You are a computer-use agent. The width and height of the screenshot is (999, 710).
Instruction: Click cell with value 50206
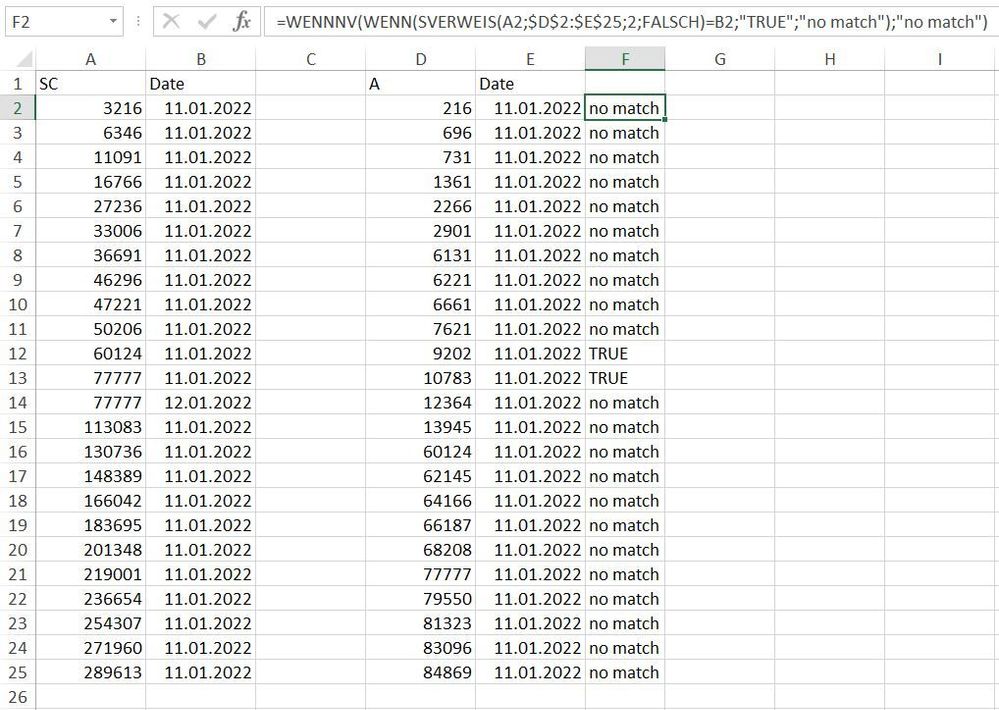[x=90, y=329]
